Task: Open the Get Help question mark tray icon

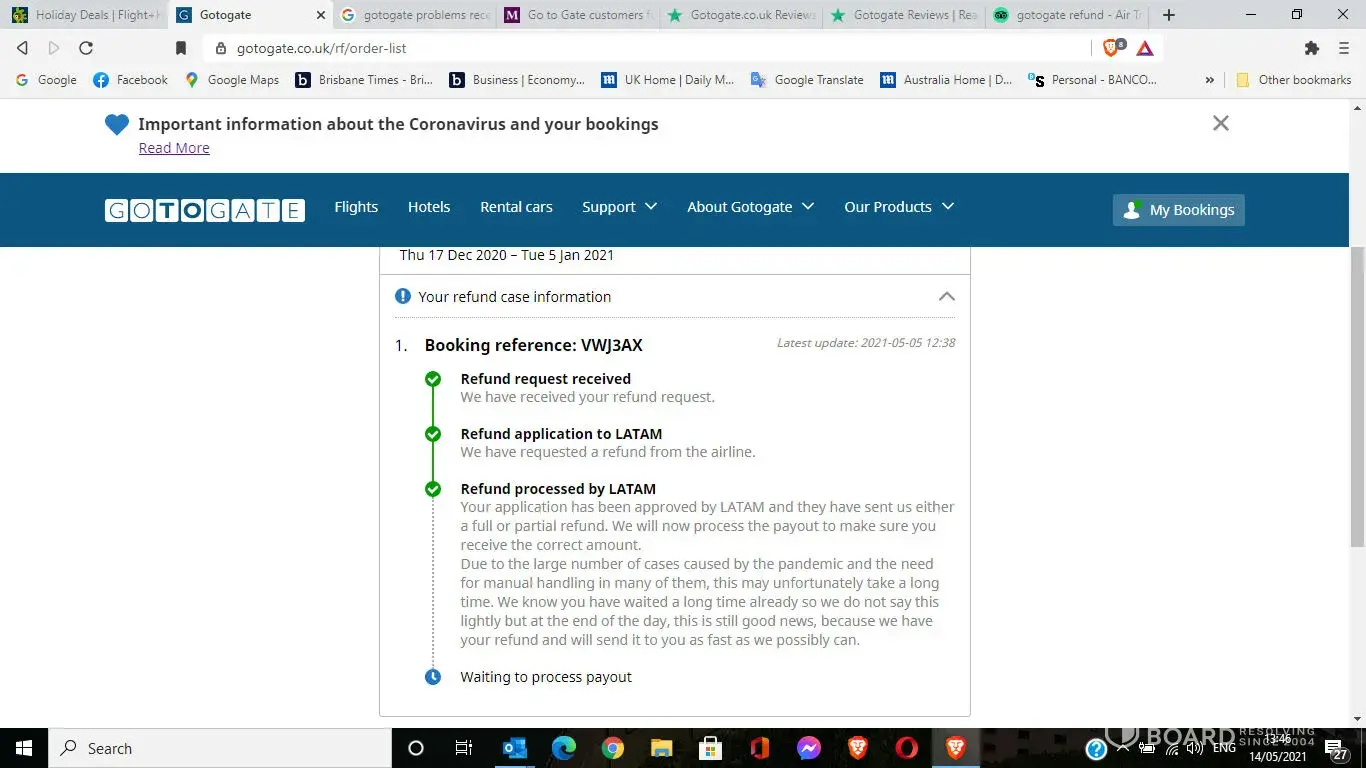Action: (1096, 748)
